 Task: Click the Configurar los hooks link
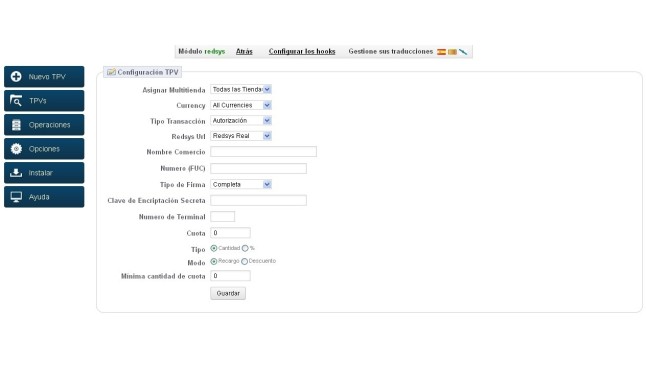tap(302, 52)
